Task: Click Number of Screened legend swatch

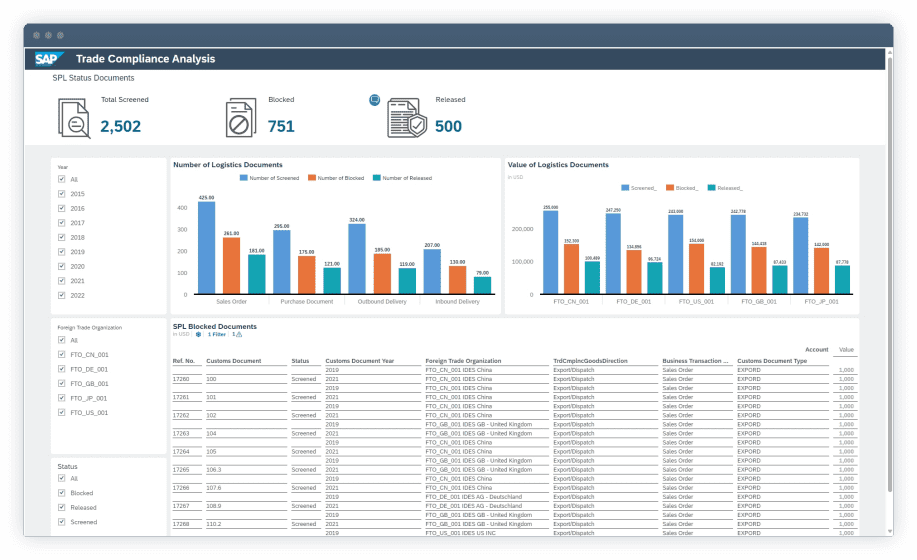Action: tap(243, 178)
